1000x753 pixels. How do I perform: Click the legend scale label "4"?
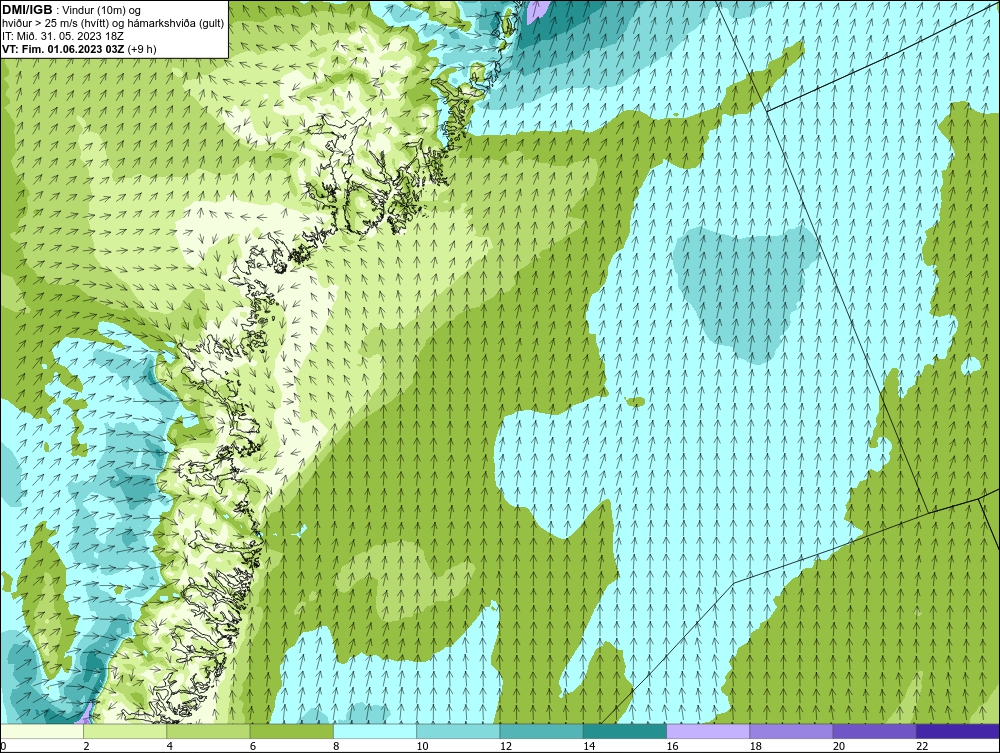tap(170, 747)
